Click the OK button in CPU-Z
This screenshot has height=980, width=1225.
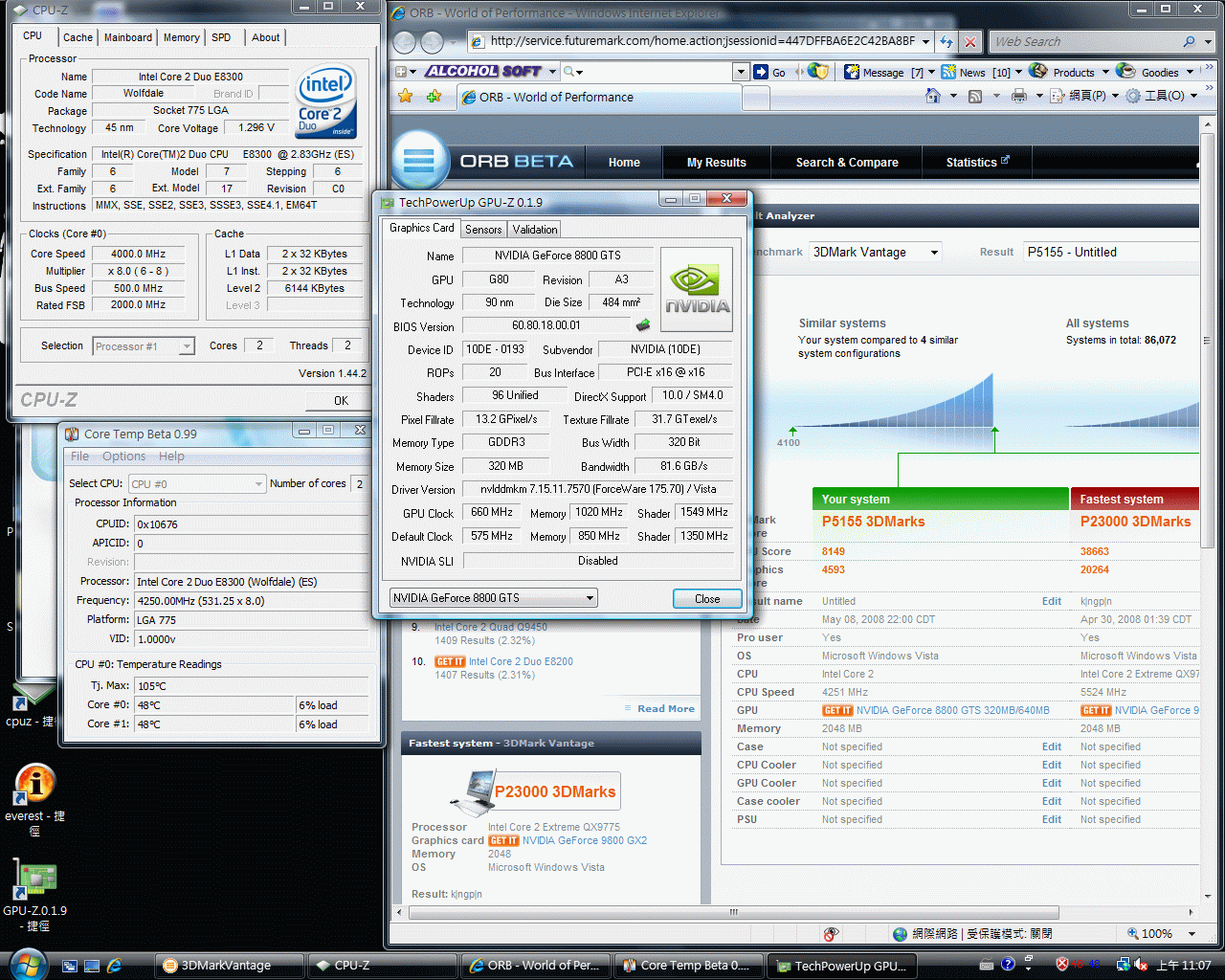pyautogui.click(x=341, y=400)
